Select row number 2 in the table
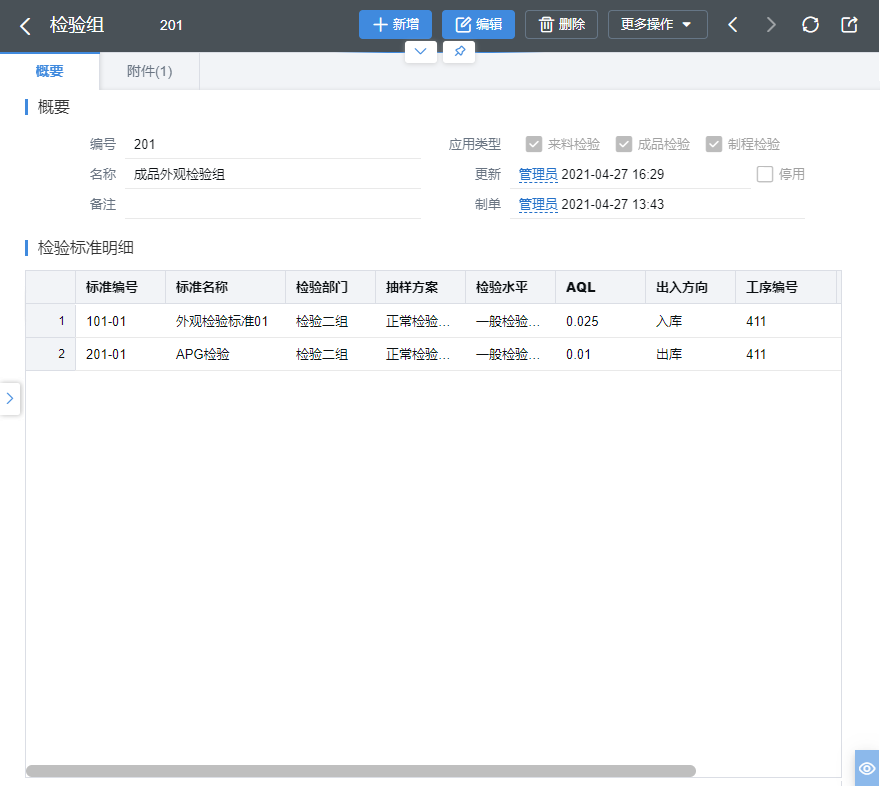The height and width of the screenshot is (786, 880). [x=51, y=354]
